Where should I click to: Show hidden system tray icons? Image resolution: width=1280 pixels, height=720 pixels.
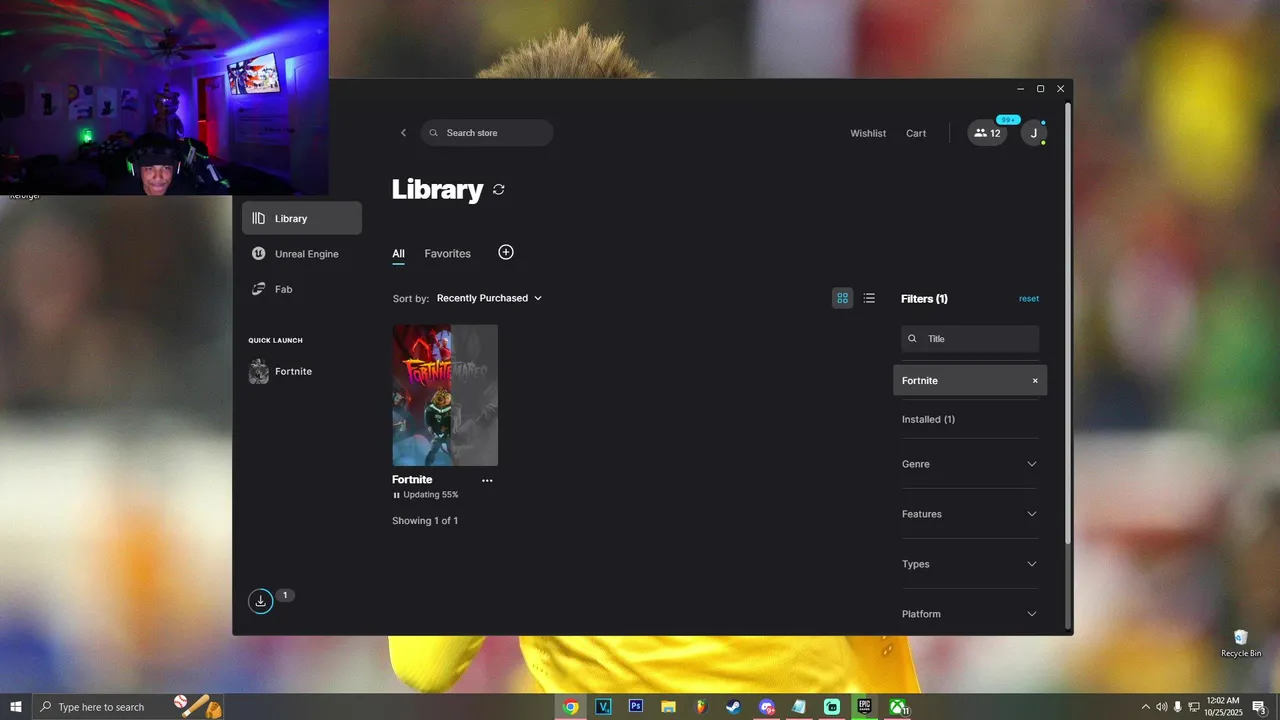coord(1145,707)
